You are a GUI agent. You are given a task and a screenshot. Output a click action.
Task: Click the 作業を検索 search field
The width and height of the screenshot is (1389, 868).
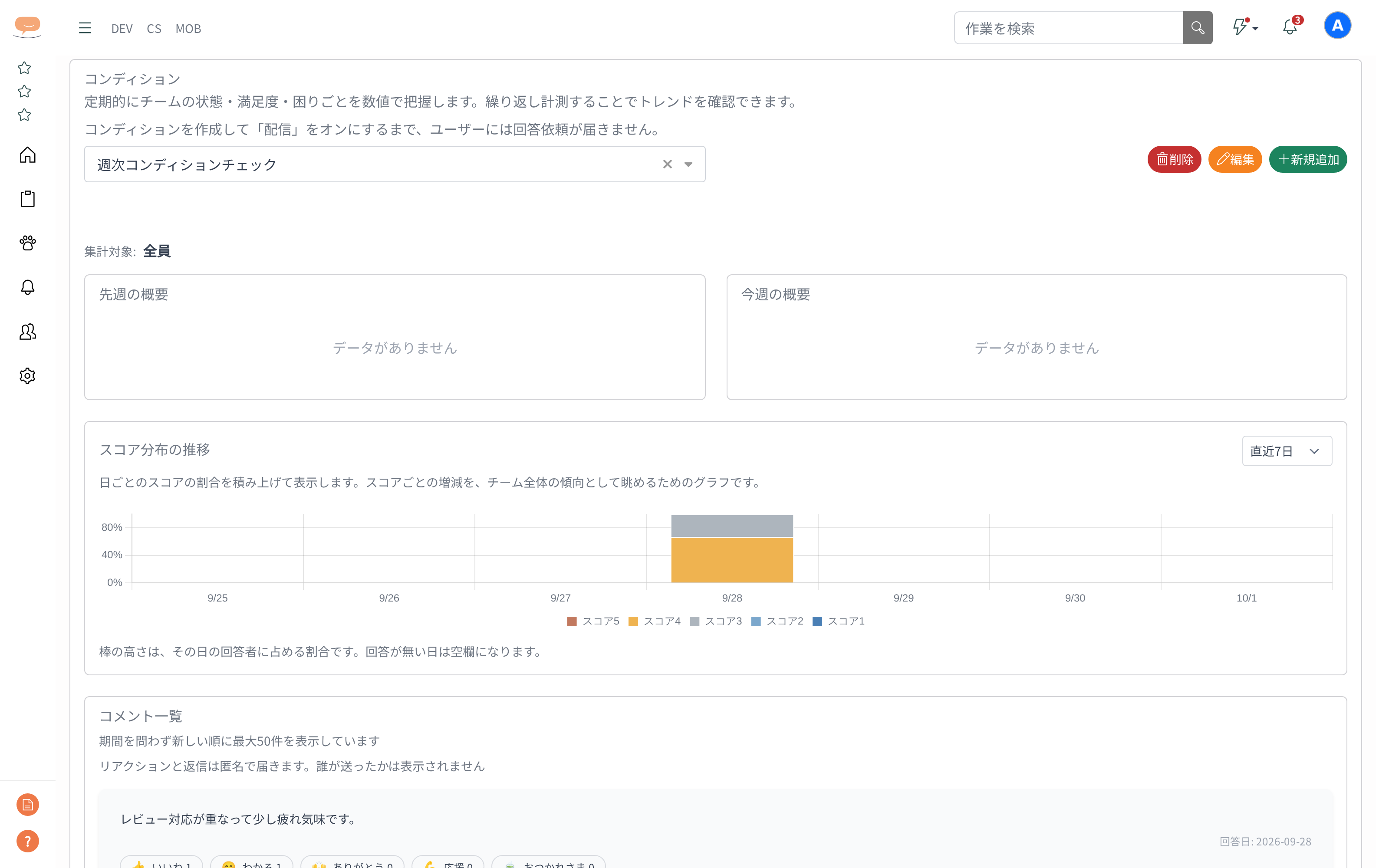tap(1069, 28)
